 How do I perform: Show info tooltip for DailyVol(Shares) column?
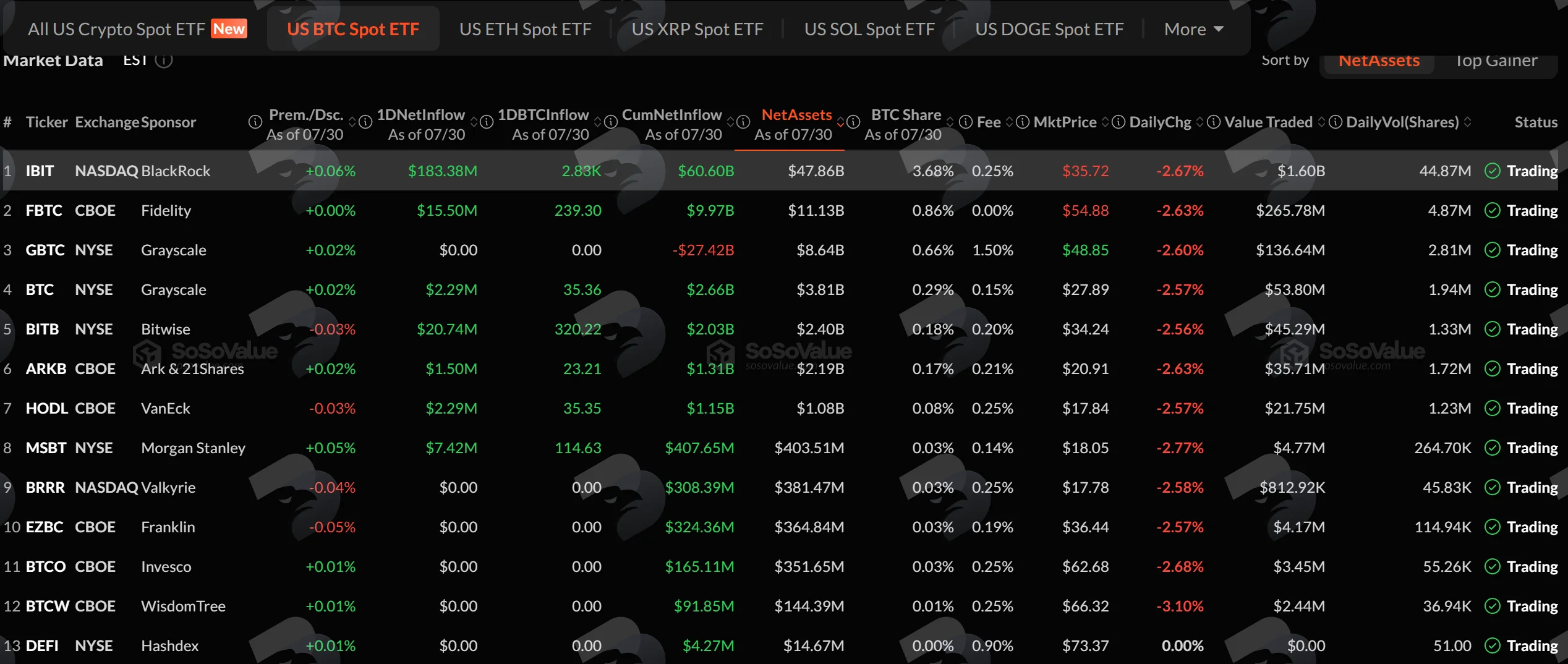(x=1336, y=122)
